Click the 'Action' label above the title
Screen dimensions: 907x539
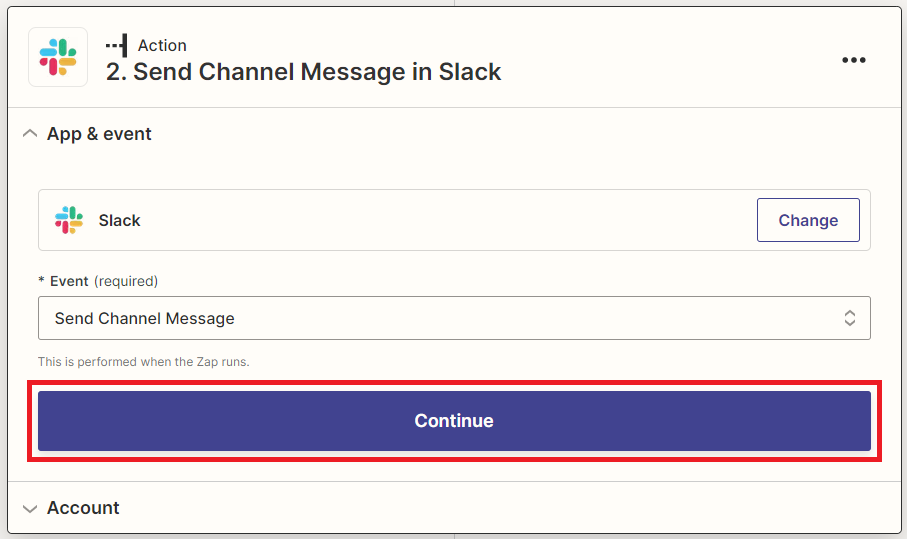coord(162,45)
